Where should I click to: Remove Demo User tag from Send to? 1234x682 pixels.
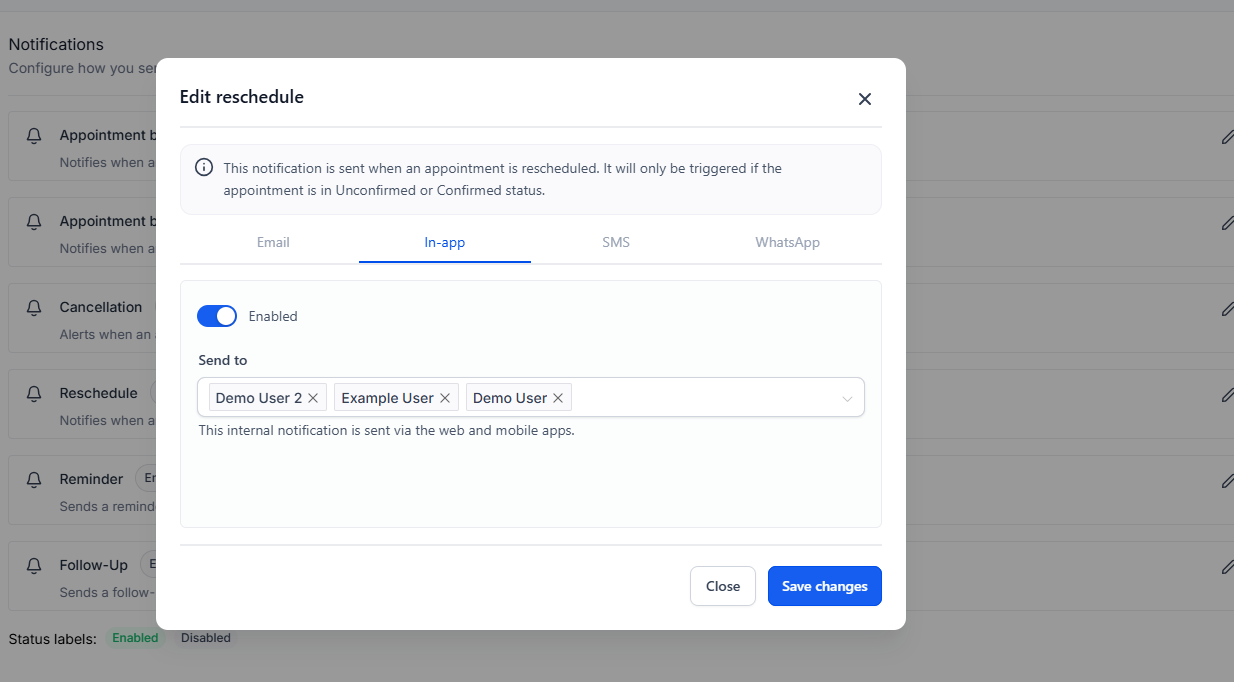[558, 398]
